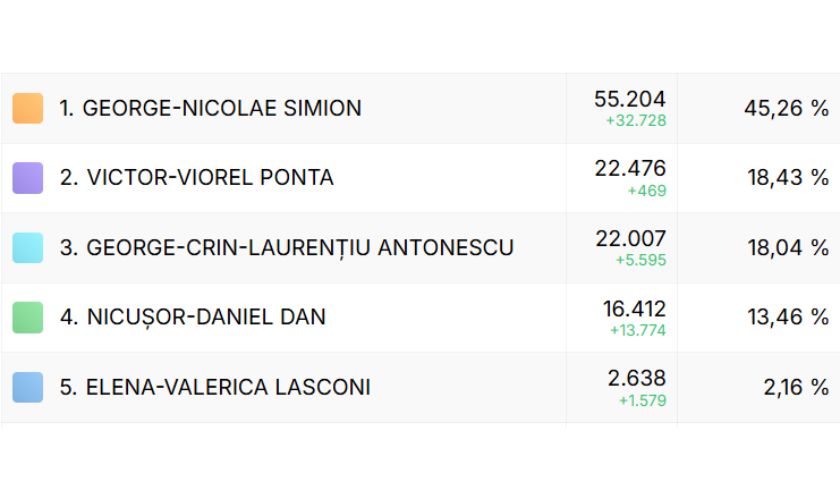840x500 pixels.
Task: Click Simion's vote count 55.204
Action: pyautogui.click(x=629, y=99)
